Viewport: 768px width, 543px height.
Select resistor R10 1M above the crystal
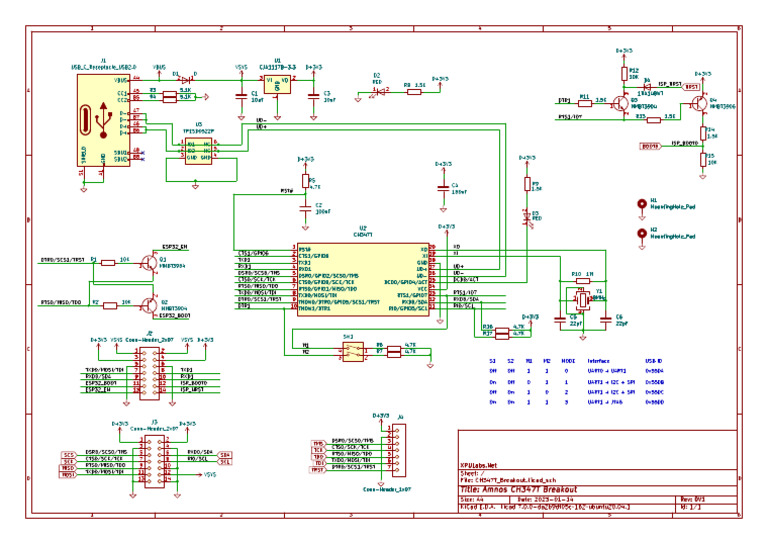(x=583, y=281)
